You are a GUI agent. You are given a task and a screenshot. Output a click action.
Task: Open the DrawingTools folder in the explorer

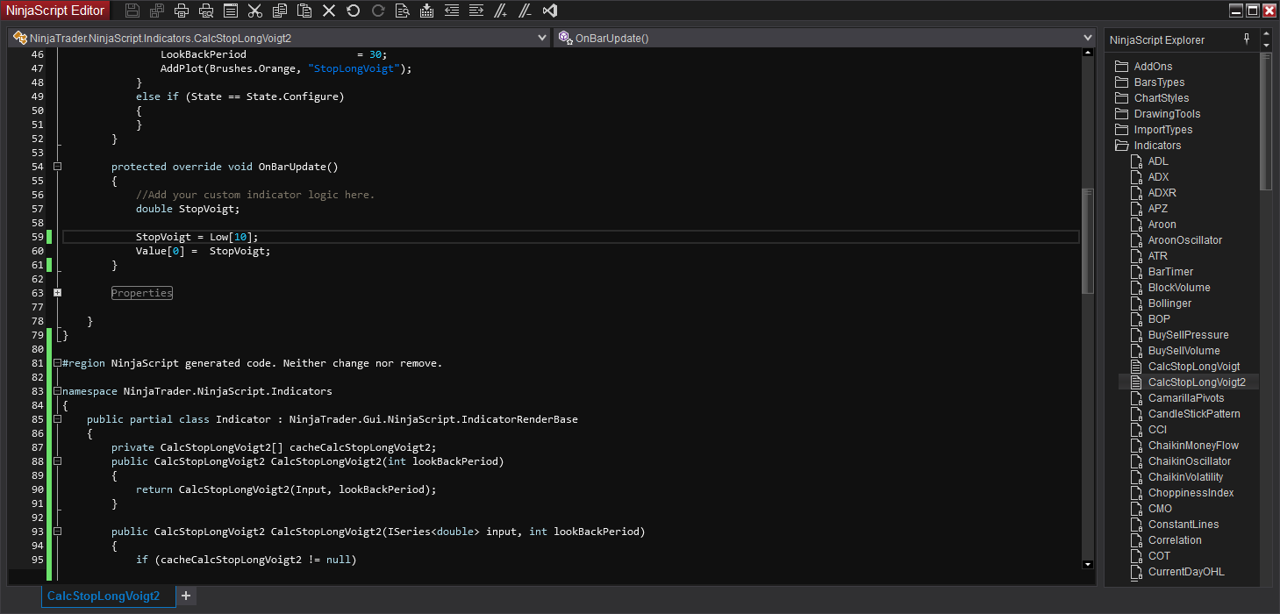click(1166, 114)
